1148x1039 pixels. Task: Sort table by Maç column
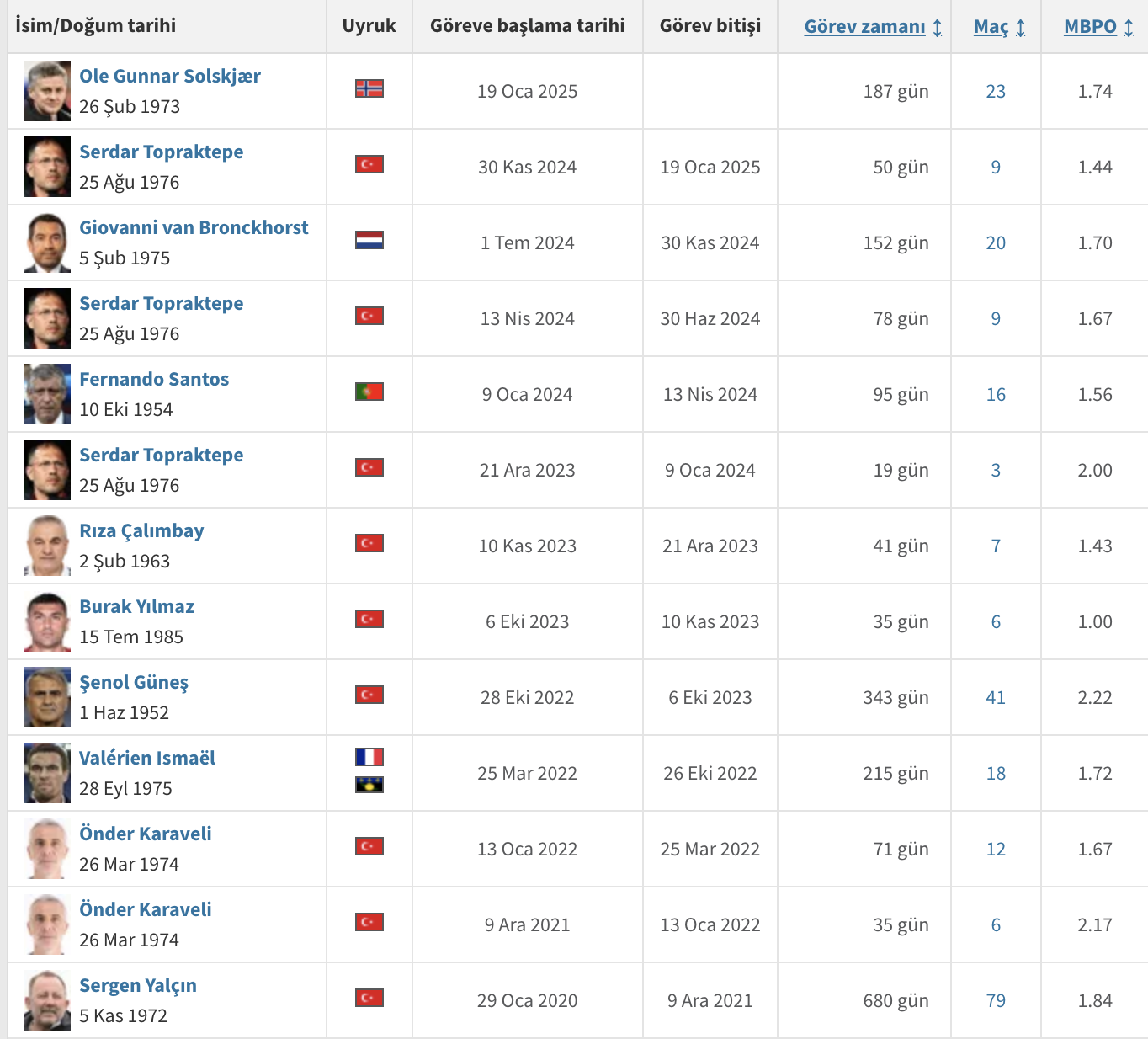[x=999, y=27]
